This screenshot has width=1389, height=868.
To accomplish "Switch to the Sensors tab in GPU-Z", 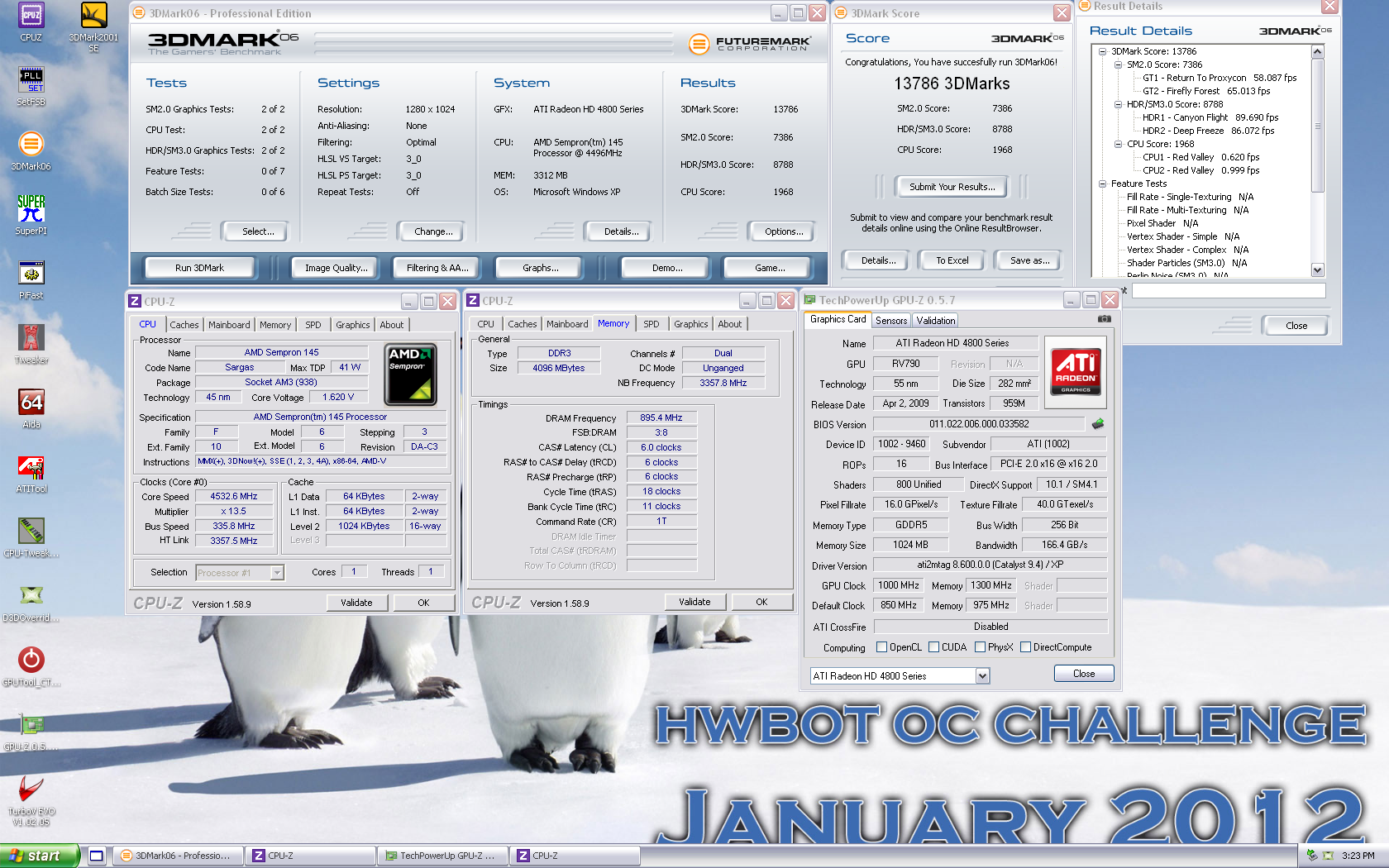I will (891, 321).
